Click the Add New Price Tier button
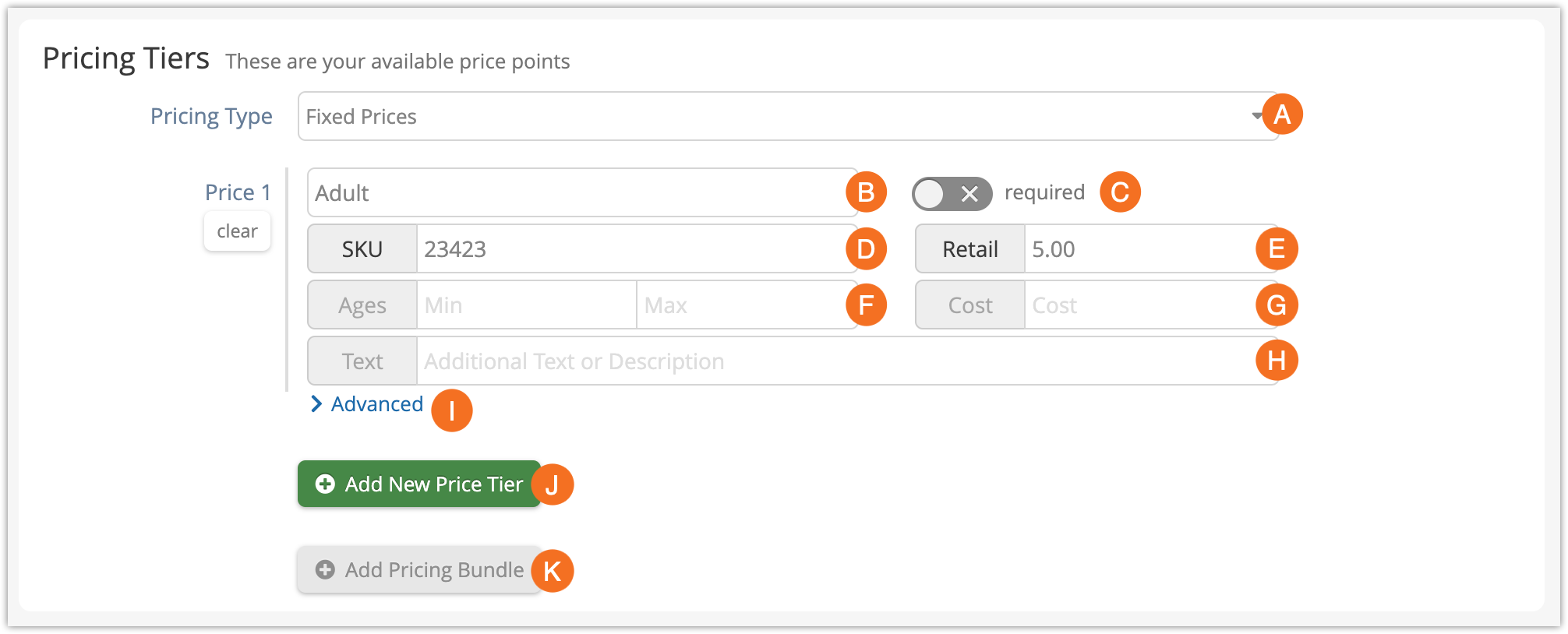 (x=418, y=484)
